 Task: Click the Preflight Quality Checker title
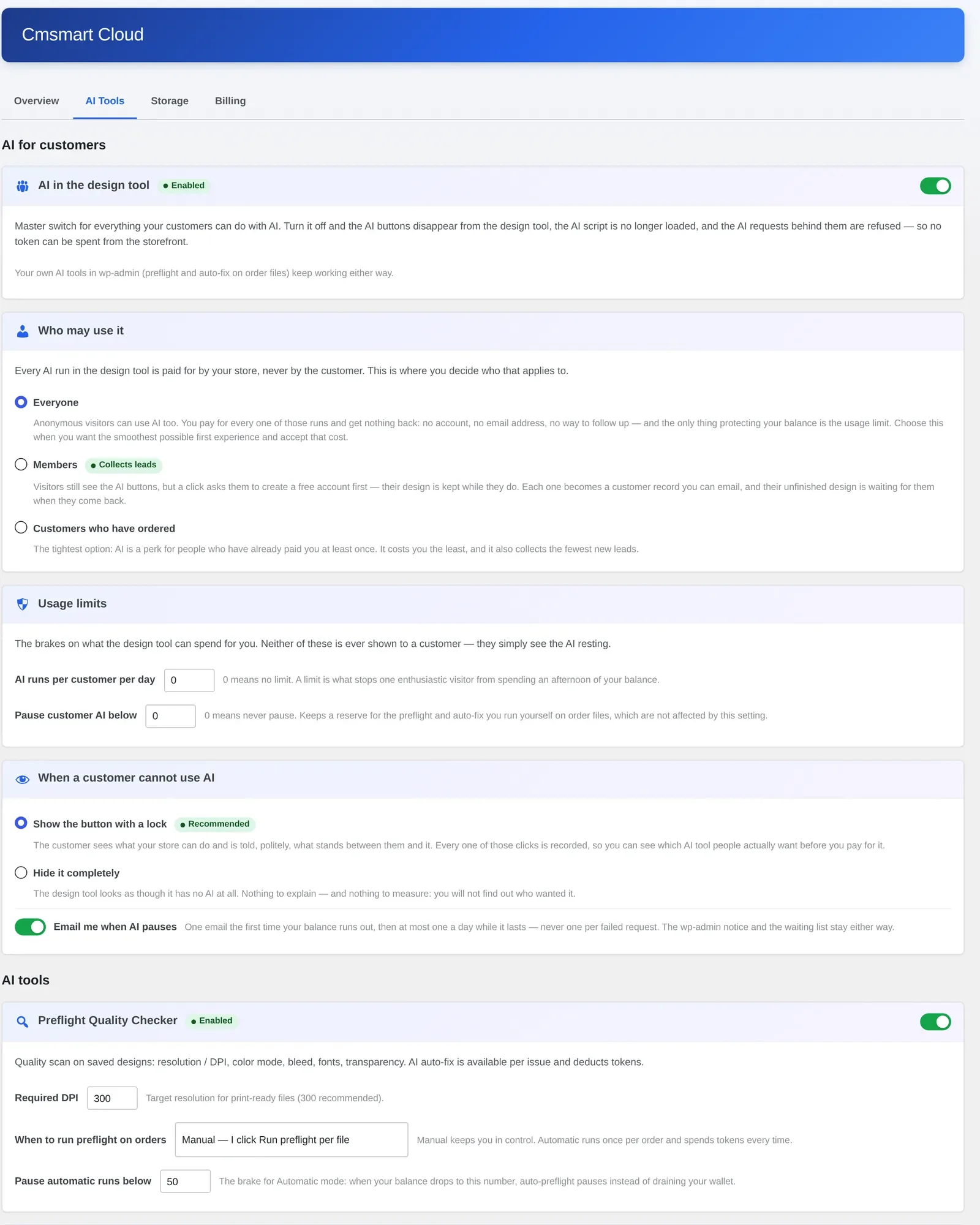(x=108, y=1020)
